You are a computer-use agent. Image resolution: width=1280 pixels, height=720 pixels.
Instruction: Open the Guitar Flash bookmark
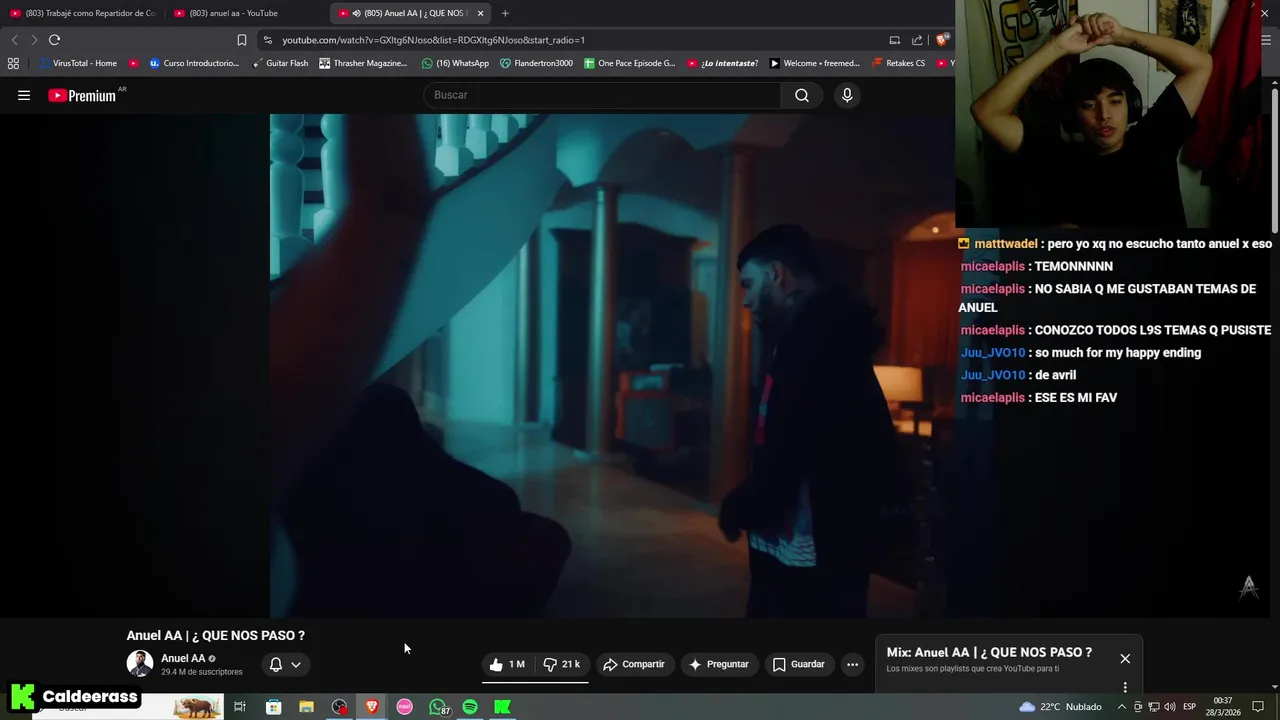pyautogui.click(x=279, y=63)
